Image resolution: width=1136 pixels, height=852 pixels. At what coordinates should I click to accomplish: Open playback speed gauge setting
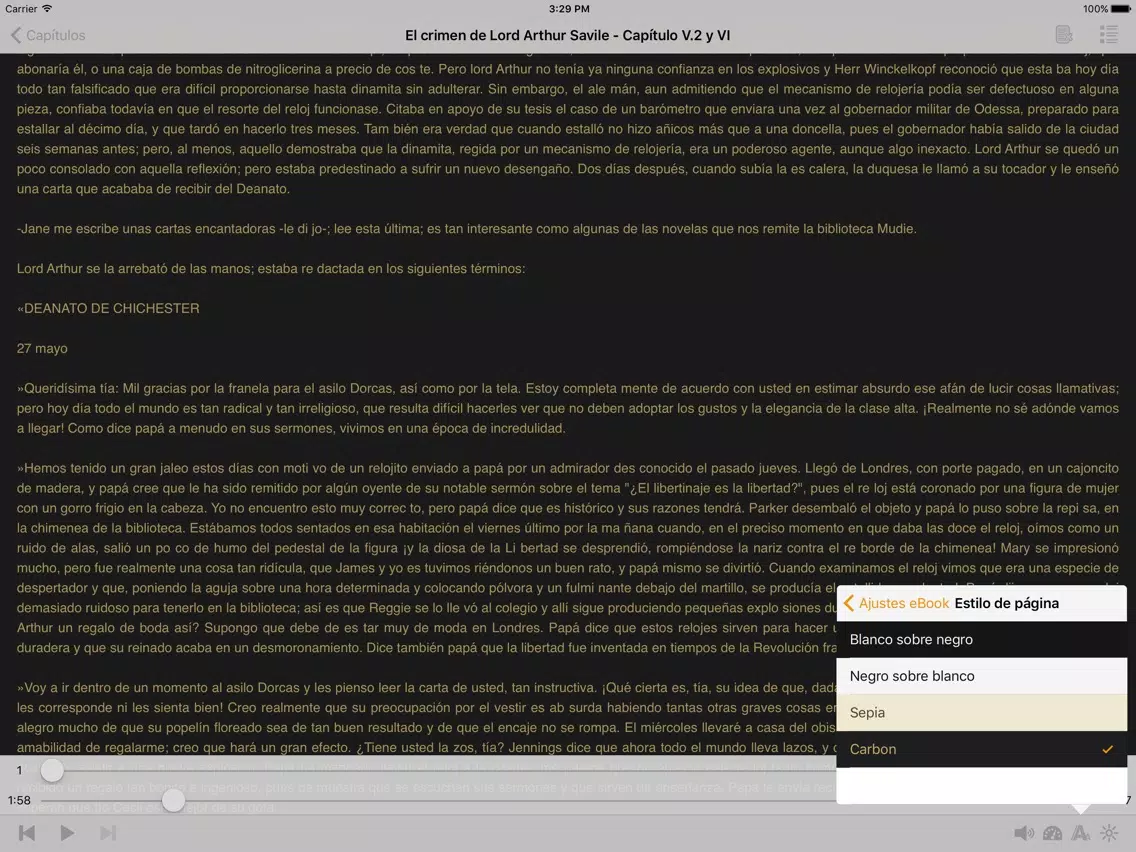(1052, 833)
